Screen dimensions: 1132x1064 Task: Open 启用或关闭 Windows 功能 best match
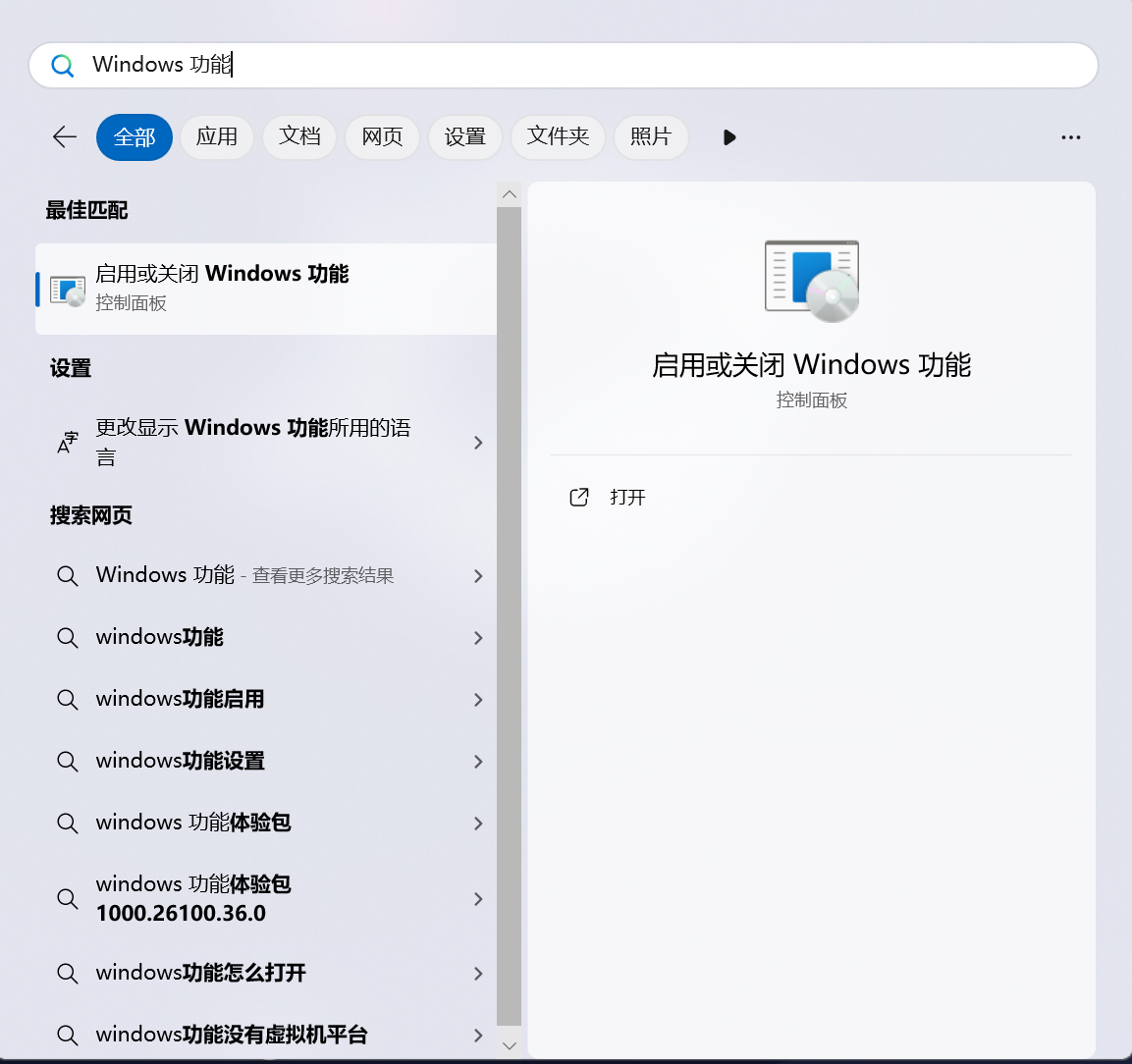(266, 289)
